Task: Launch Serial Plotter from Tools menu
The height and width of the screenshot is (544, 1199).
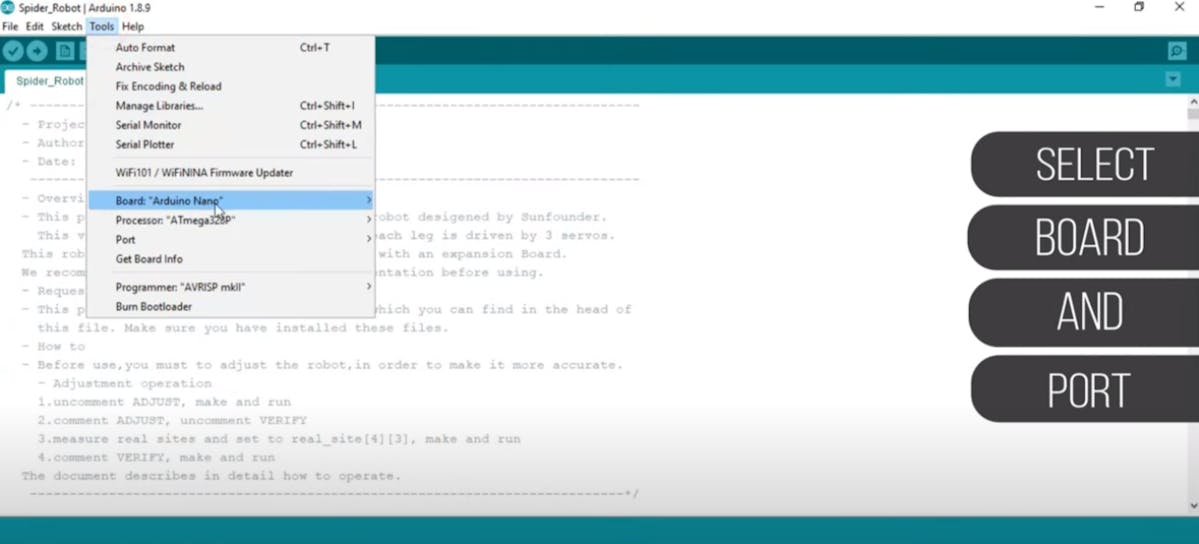Action: point(230,145)
